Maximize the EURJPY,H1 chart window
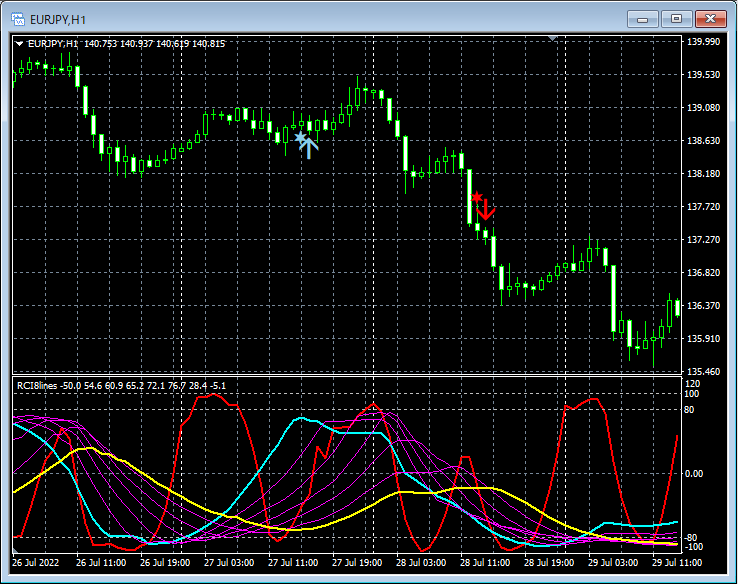Image resolution: width=739 pixels, height=584 pixels. (x=677, y=18)
